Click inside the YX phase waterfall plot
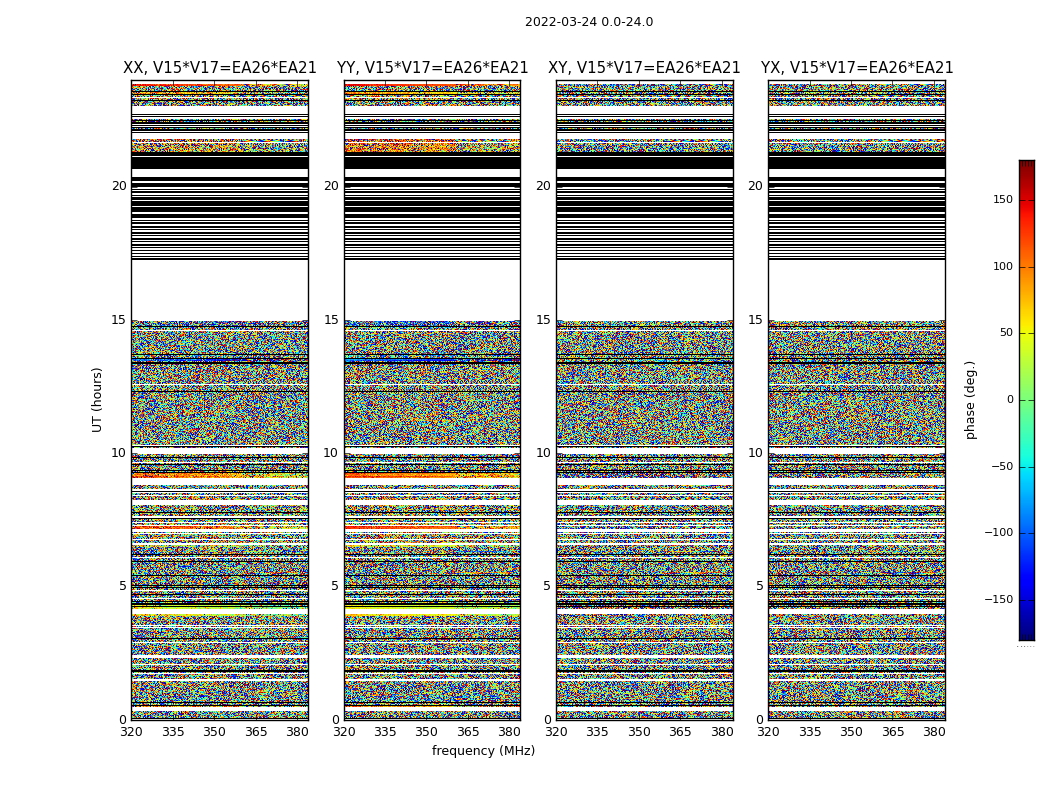The width and height of the screenshot is (1050, 800). [857, 400]
